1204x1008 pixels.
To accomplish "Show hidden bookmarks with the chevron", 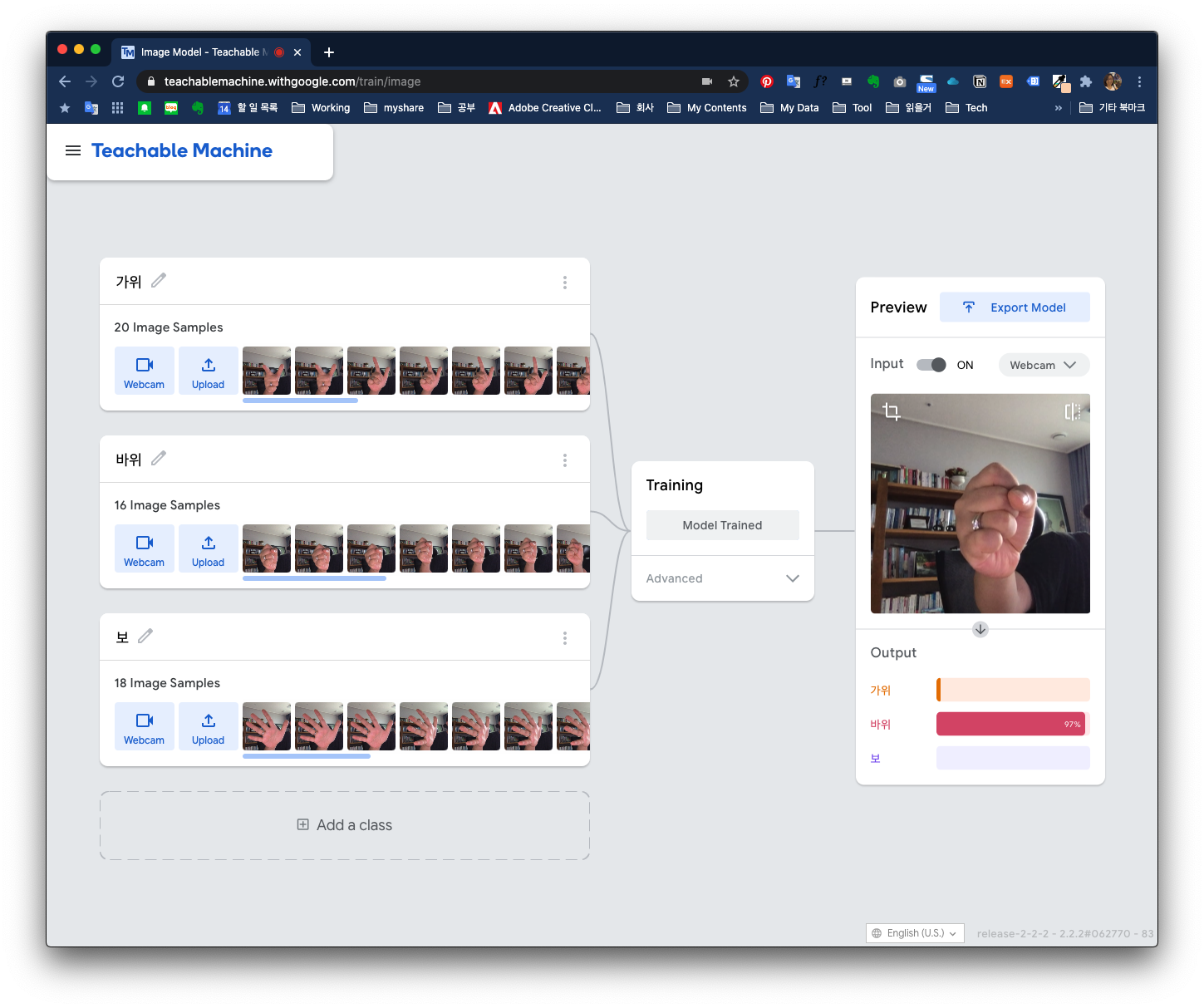I will [x=1058, y=108].
